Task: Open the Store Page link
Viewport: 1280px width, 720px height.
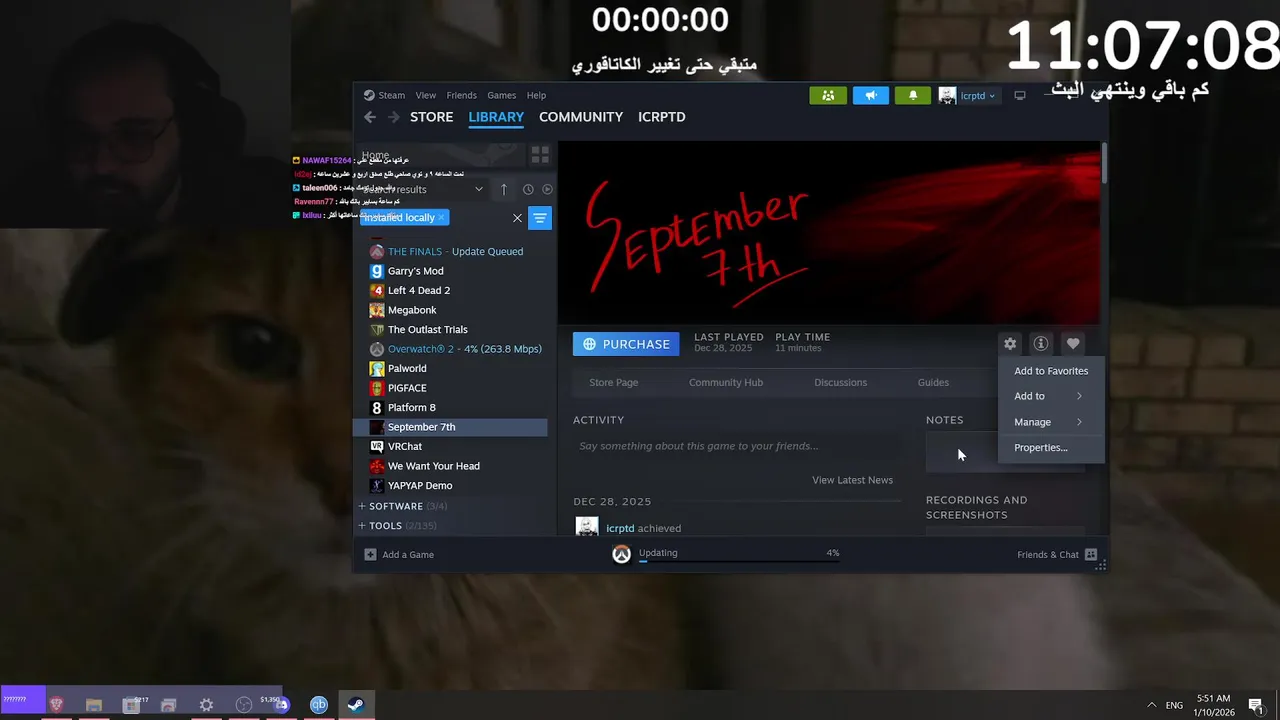Action: coord(613,382)
